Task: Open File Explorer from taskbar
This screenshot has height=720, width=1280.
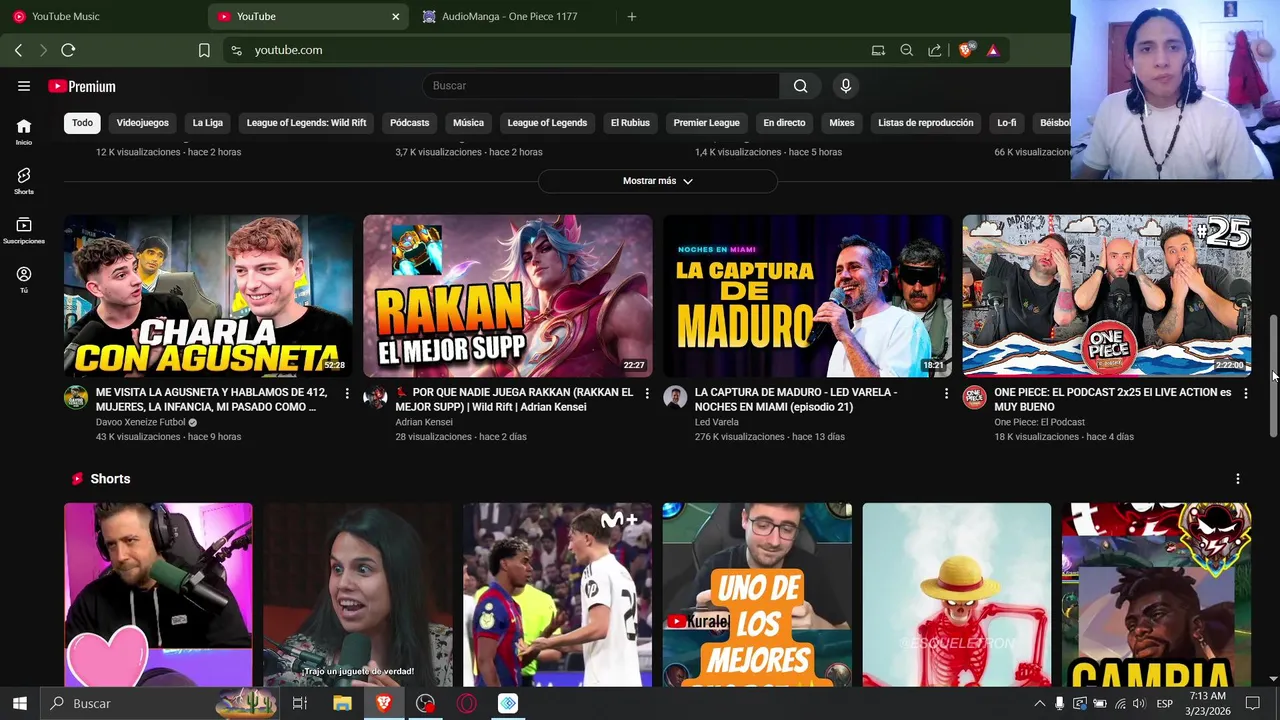Action: (342, 703)
